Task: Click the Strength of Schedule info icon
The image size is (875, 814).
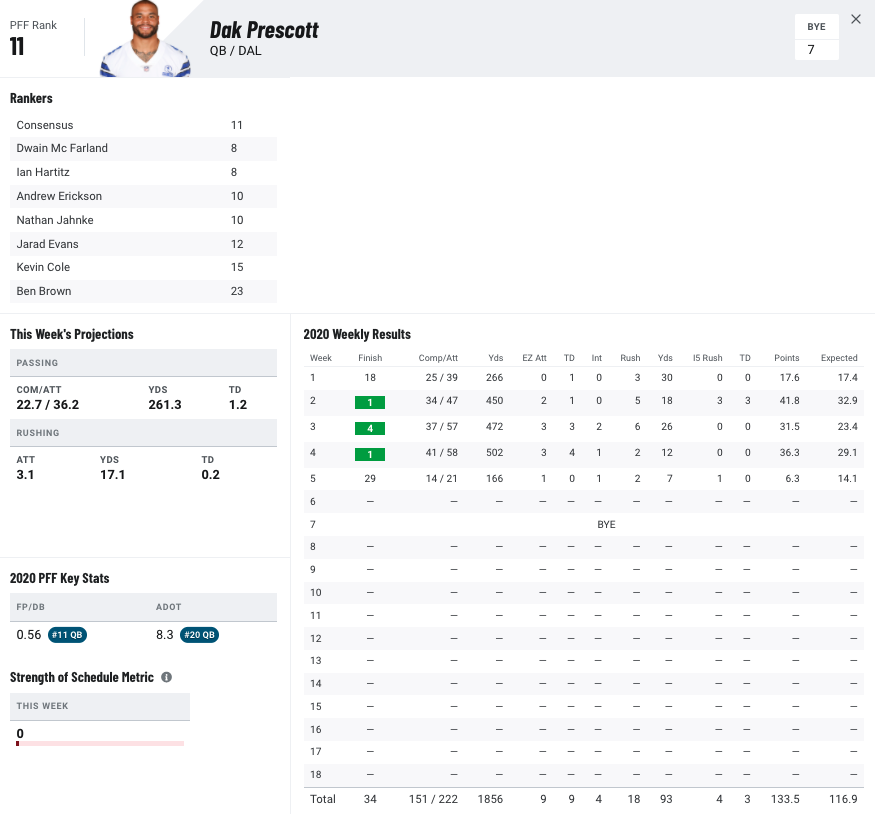Action: coord(166,677)
